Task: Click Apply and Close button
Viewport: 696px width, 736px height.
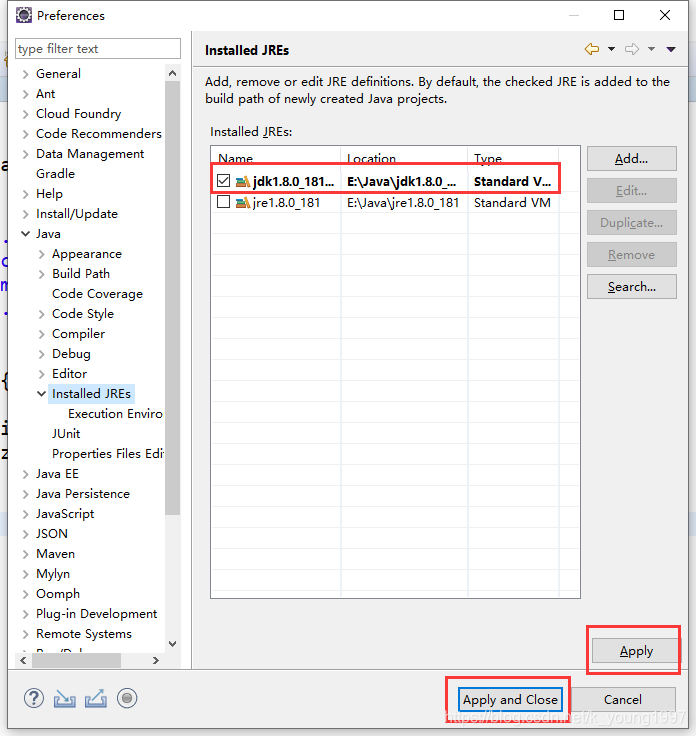Action: tap(510, 699)
